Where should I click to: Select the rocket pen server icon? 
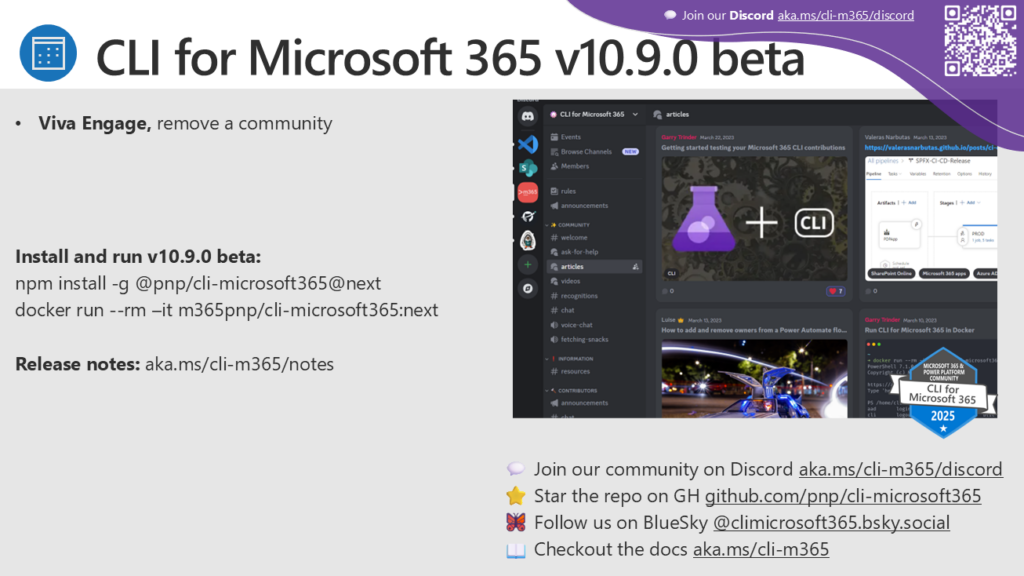(x=528, y=216)
